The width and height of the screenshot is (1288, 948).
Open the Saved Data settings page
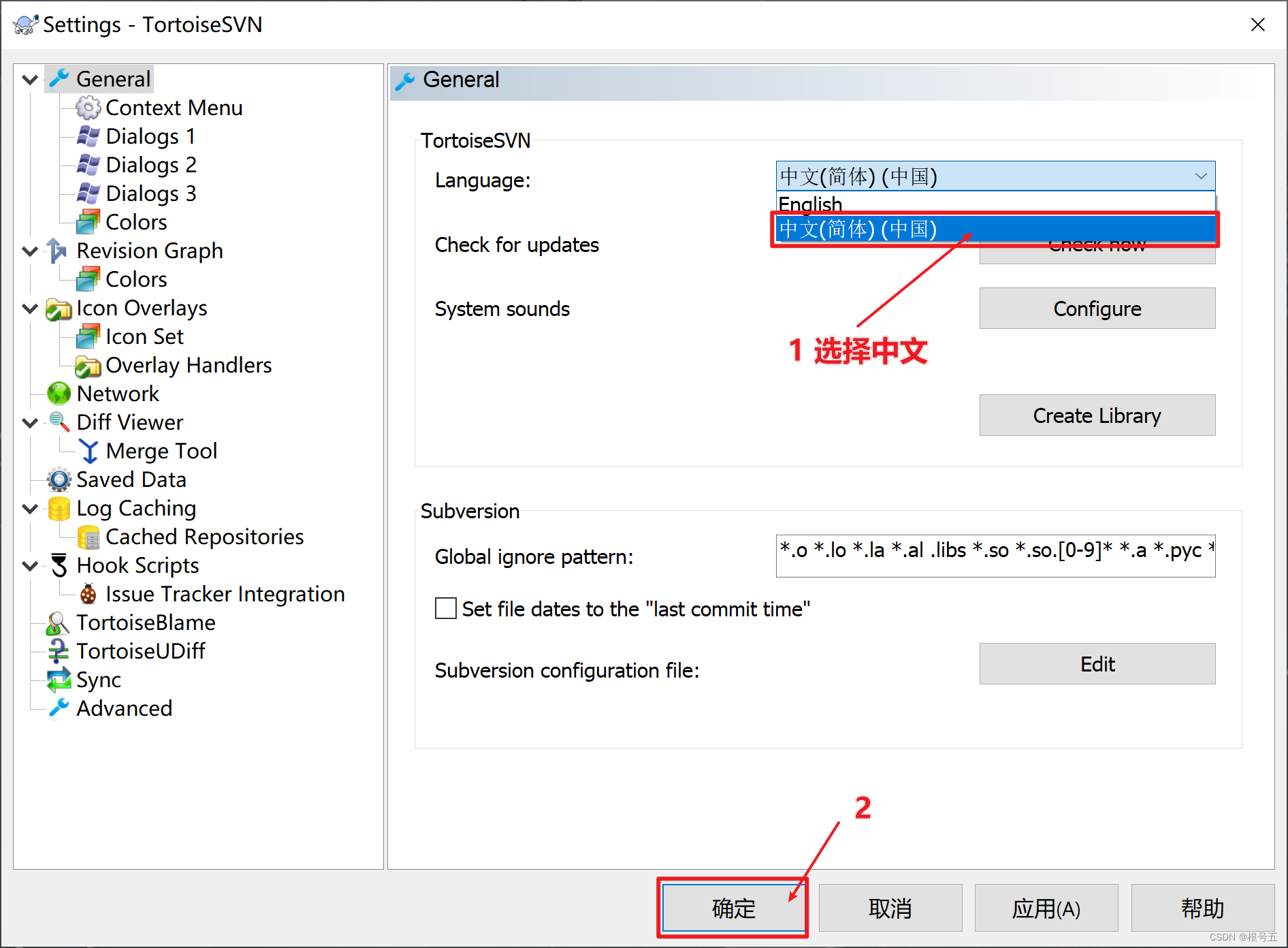(131, 479)
